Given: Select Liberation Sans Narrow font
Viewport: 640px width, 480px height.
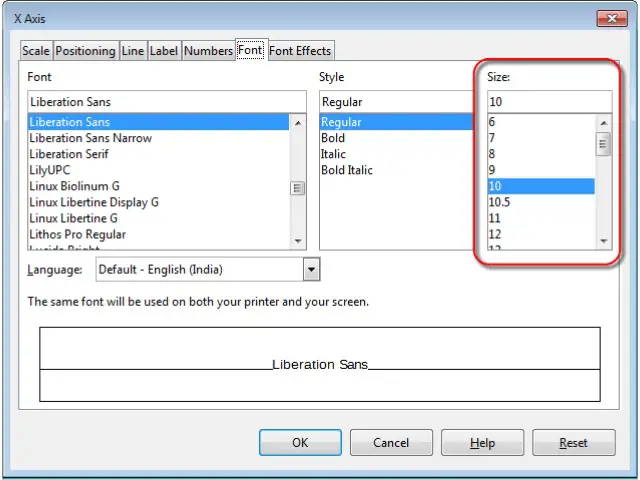Looking at the screenshot, I should click(158, 138).
